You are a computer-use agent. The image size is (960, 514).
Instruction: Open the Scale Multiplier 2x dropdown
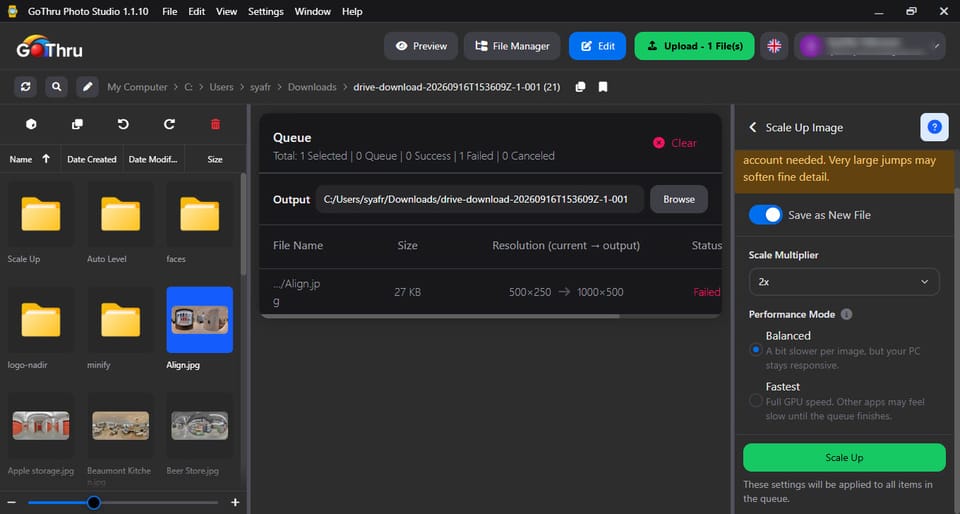click(x=844, y=281)
